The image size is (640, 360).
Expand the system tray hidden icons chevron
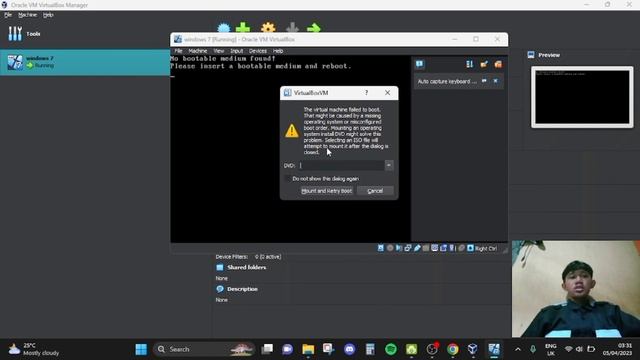click(x=518, y=349)
